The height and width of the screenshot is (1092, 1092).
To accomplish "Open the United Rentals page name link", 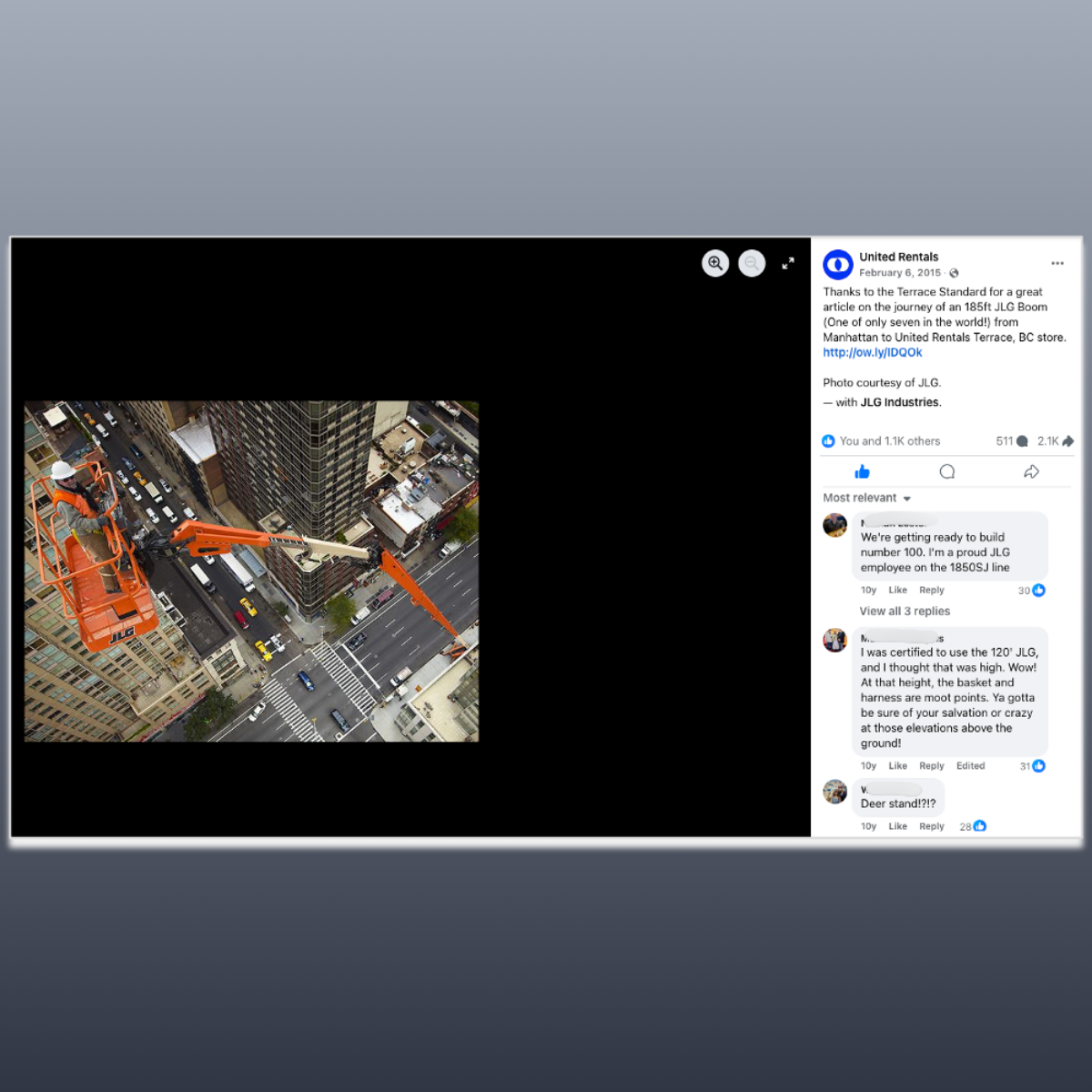I will click(898, 257).
